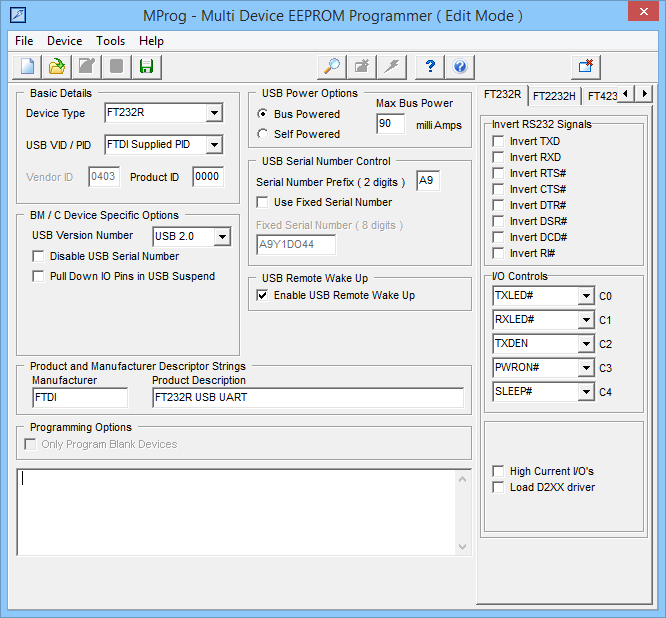The width and height of the screenshot is (666, 618).
Task: Enable Load D2XX driver checkbox
Action: coord(498,487)
